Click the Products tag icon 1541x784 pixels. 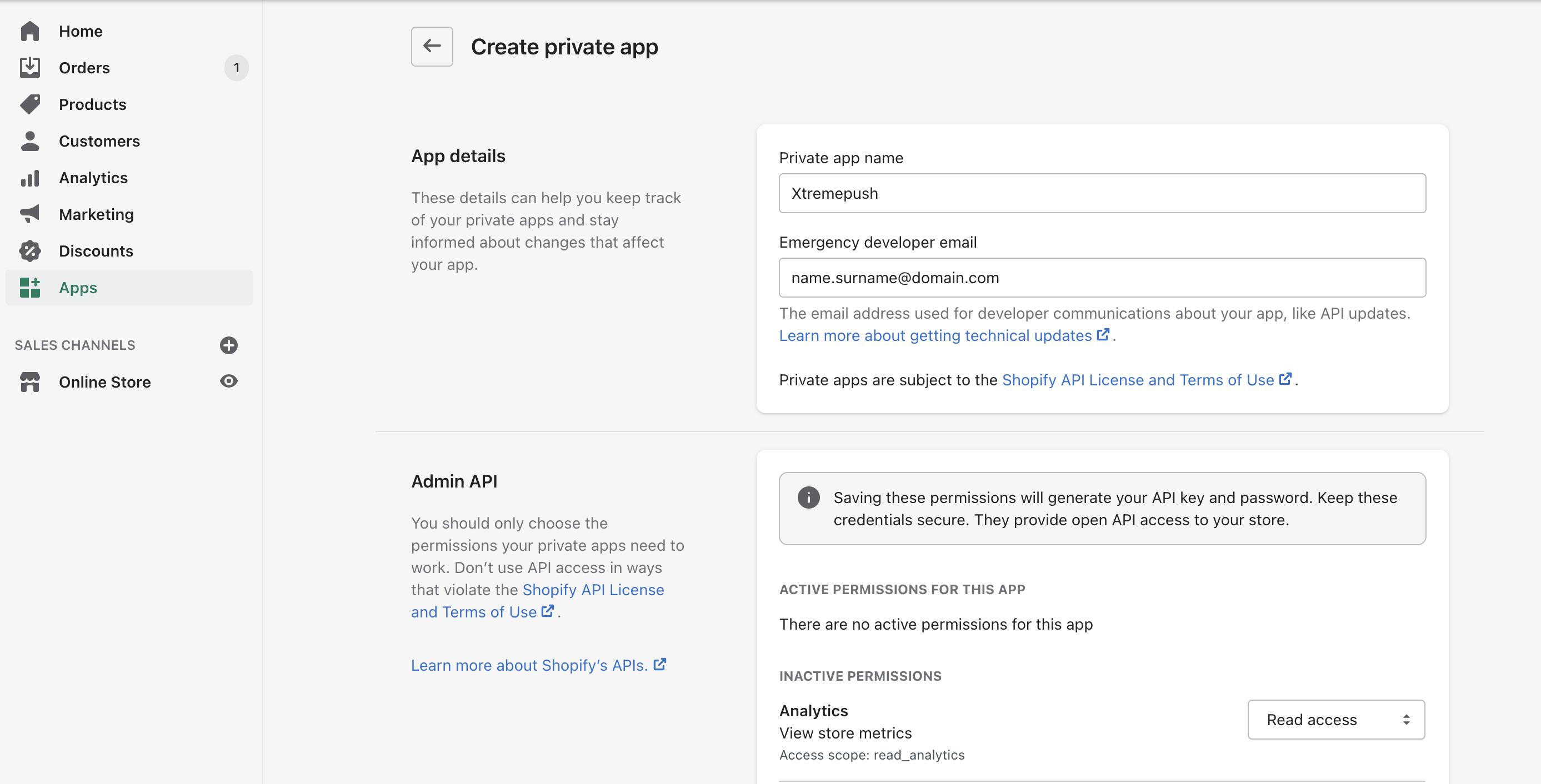coord(30,104)
